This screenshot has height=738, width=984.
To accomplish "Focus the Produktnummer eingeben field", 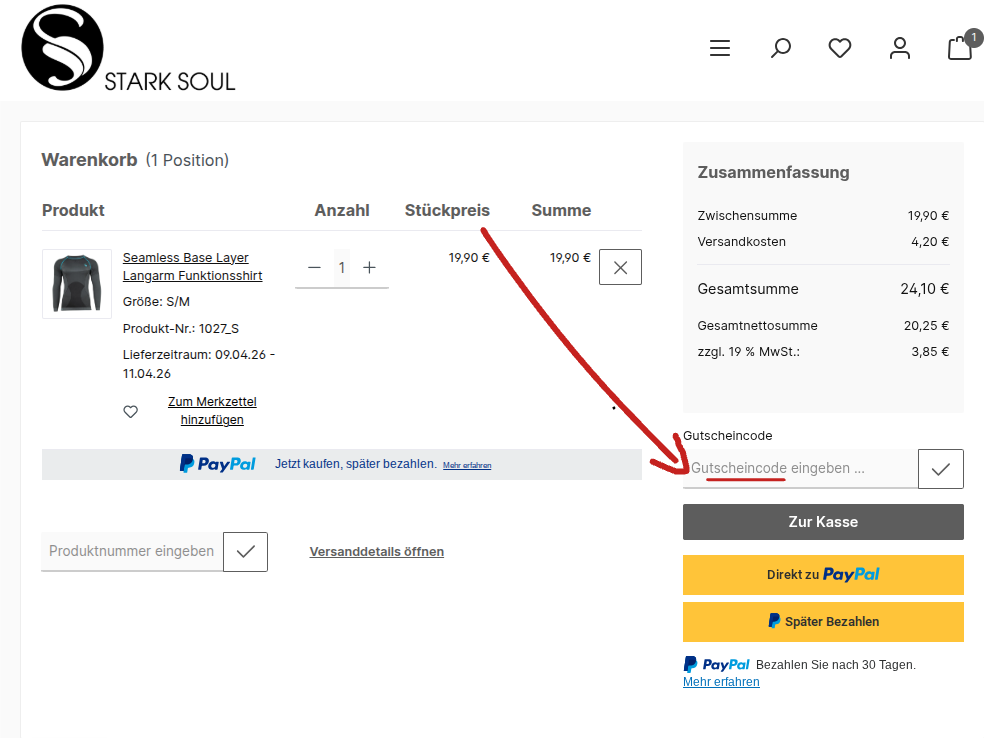I will (x=131, y=552).
